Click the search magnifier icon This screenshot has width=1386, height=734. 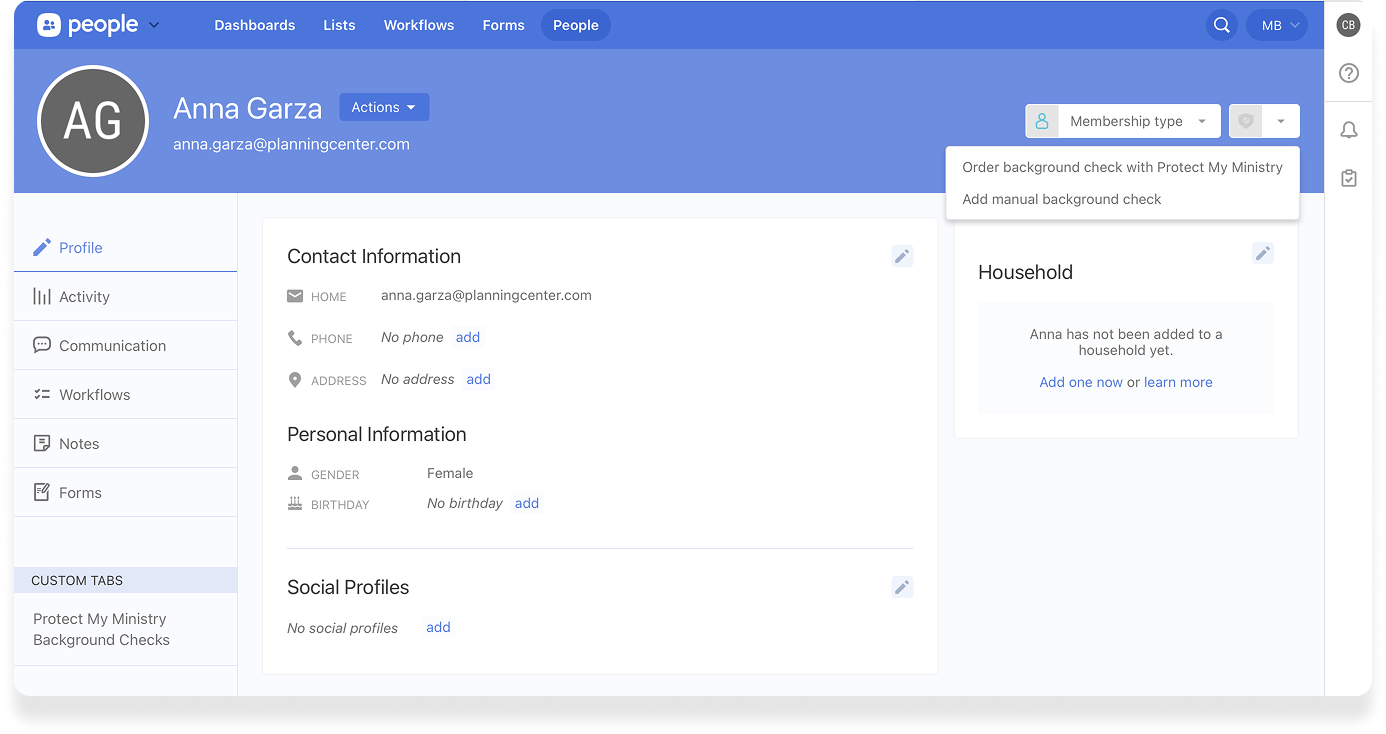(1221, 25)
